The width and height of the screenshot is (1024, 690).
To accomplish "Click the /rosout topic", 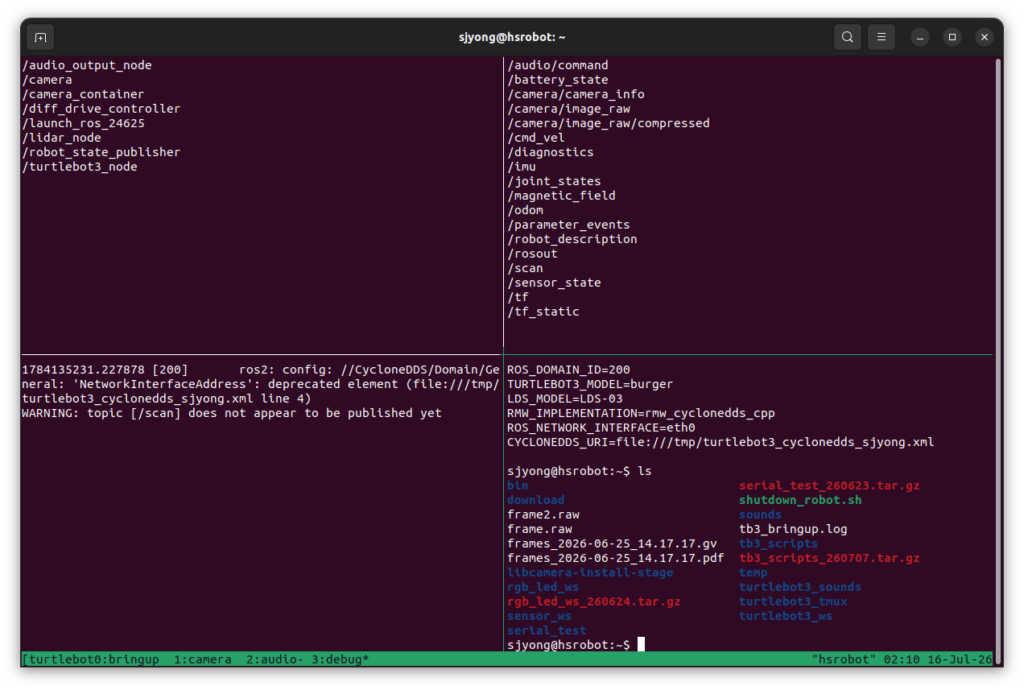I will tap(532, 253).
